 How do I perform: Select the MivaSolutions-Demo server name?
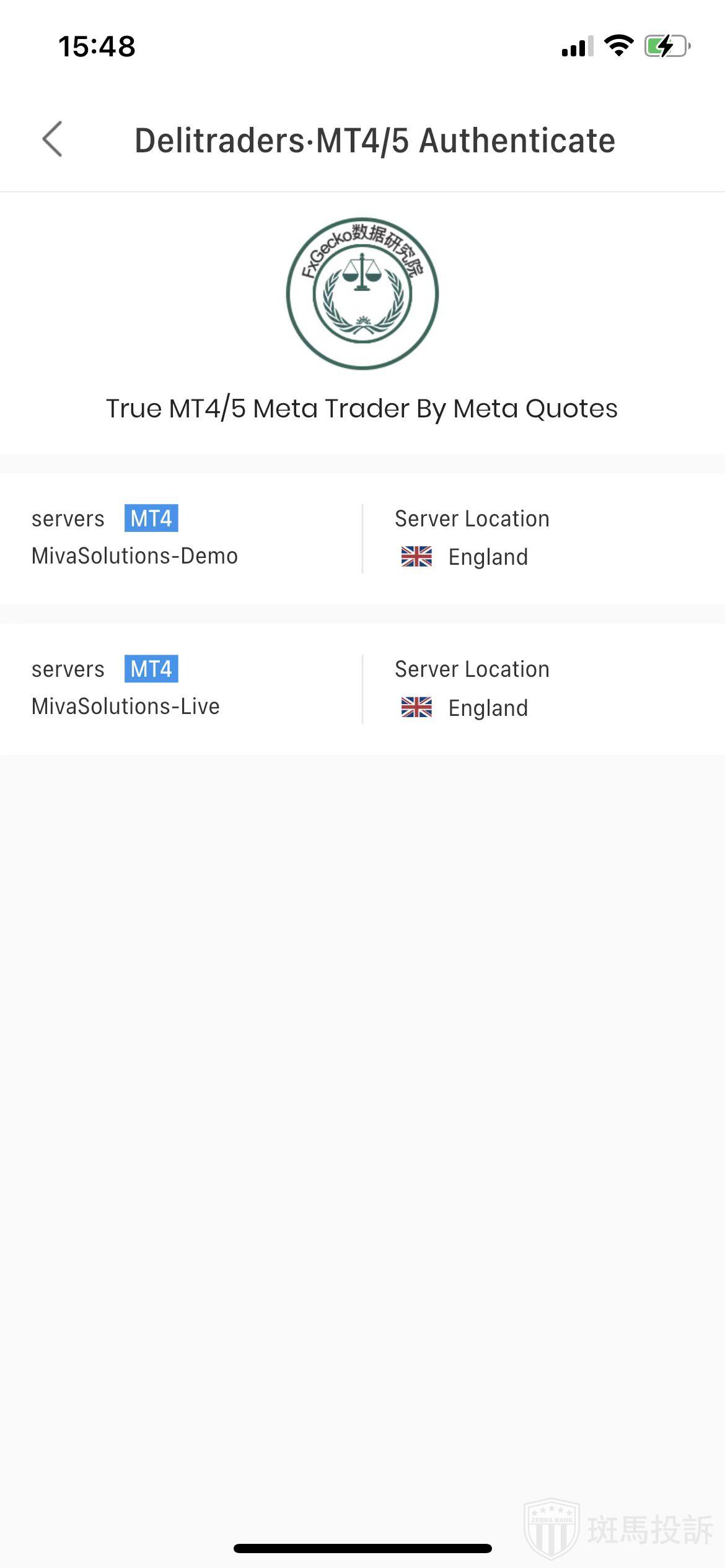point(134,556)
